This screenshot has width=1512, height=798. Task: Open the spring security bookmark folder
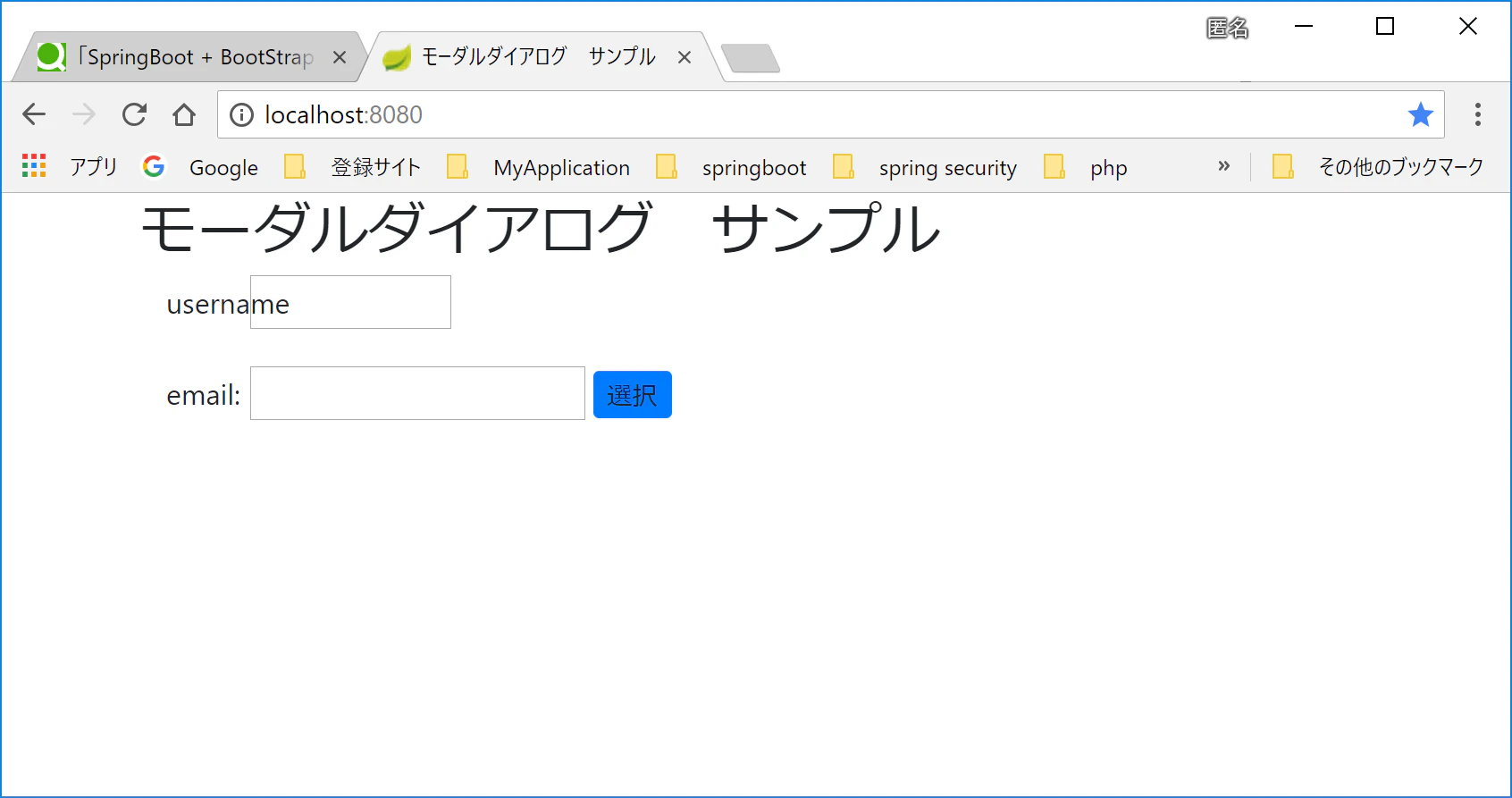tap(925, 167)
